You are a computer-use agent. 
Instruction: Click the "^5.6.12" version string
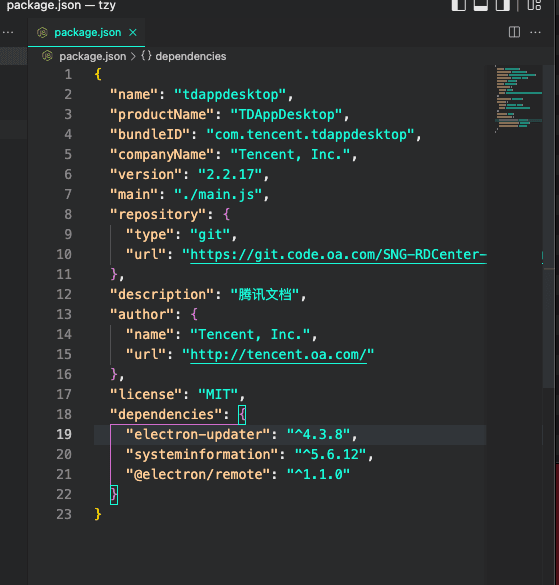coord(330,455)
